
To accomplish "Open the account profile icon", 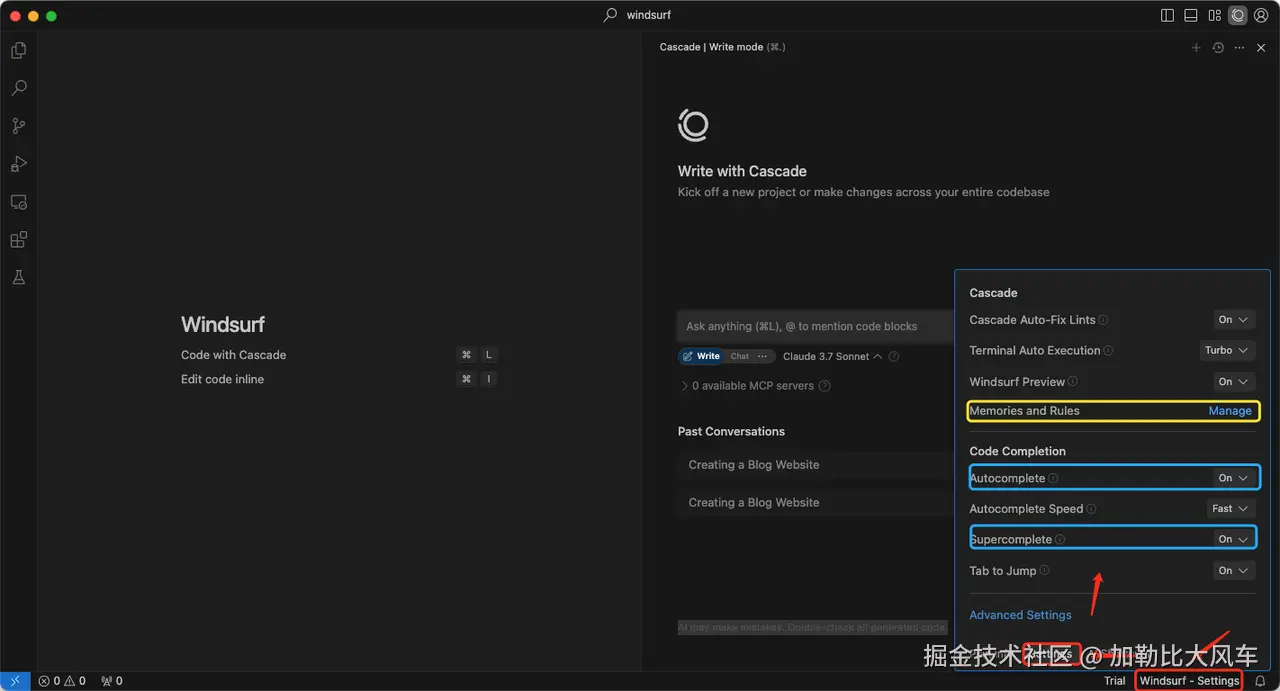I will pos(1261,15).
